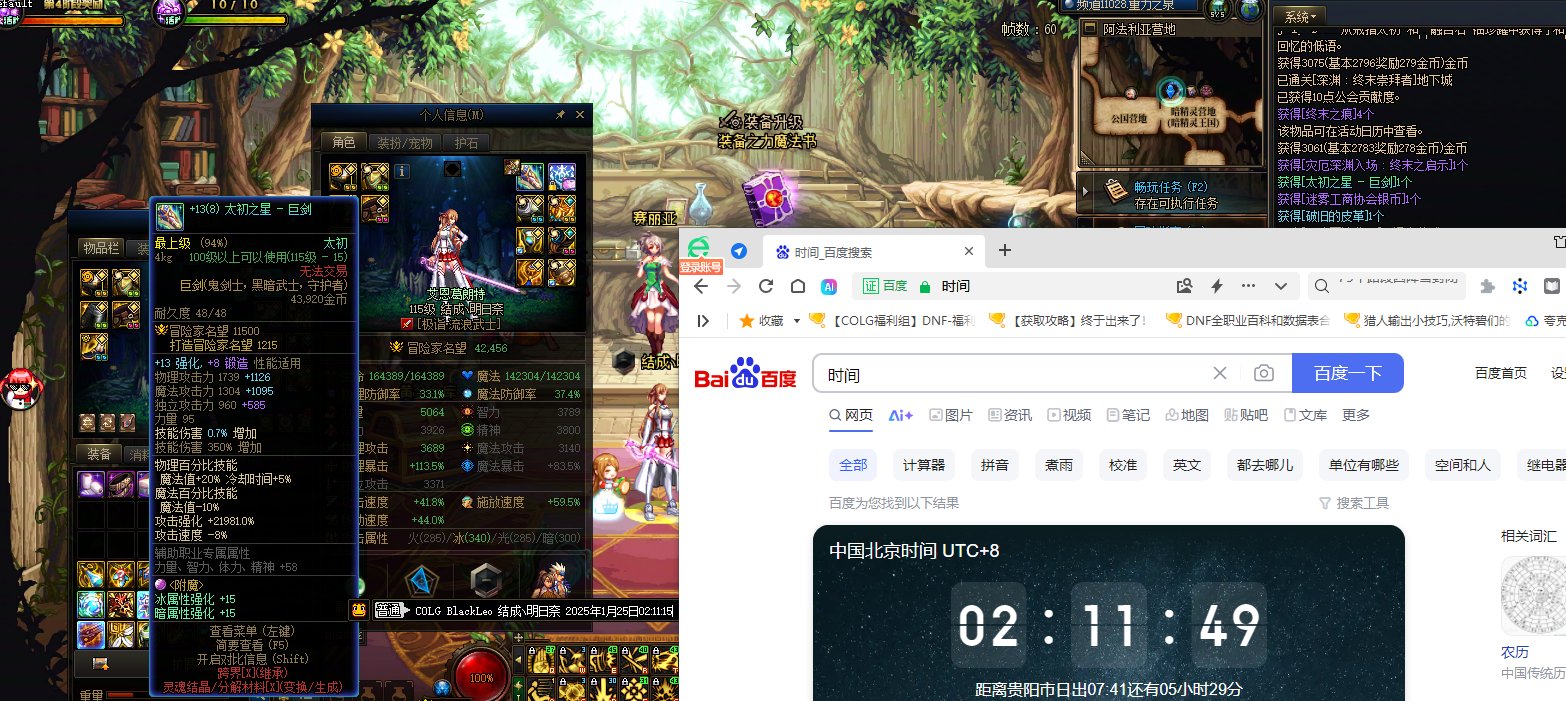Open the 百度首页 link

coord(1501,373)
